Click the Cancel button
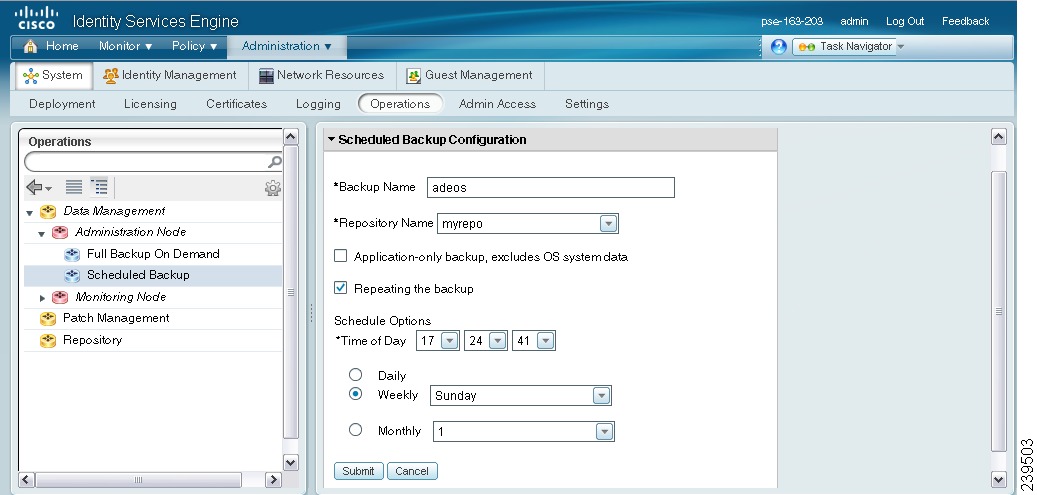The height and width of the screenshot is (495, 1037). (412, 471)
